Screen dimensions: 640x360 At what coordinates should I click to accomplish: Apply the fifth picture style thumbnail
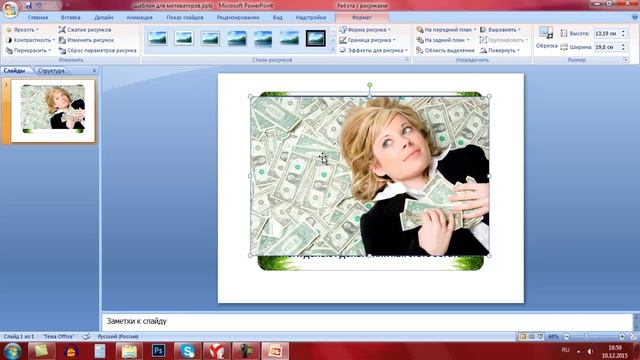(263, 38)
